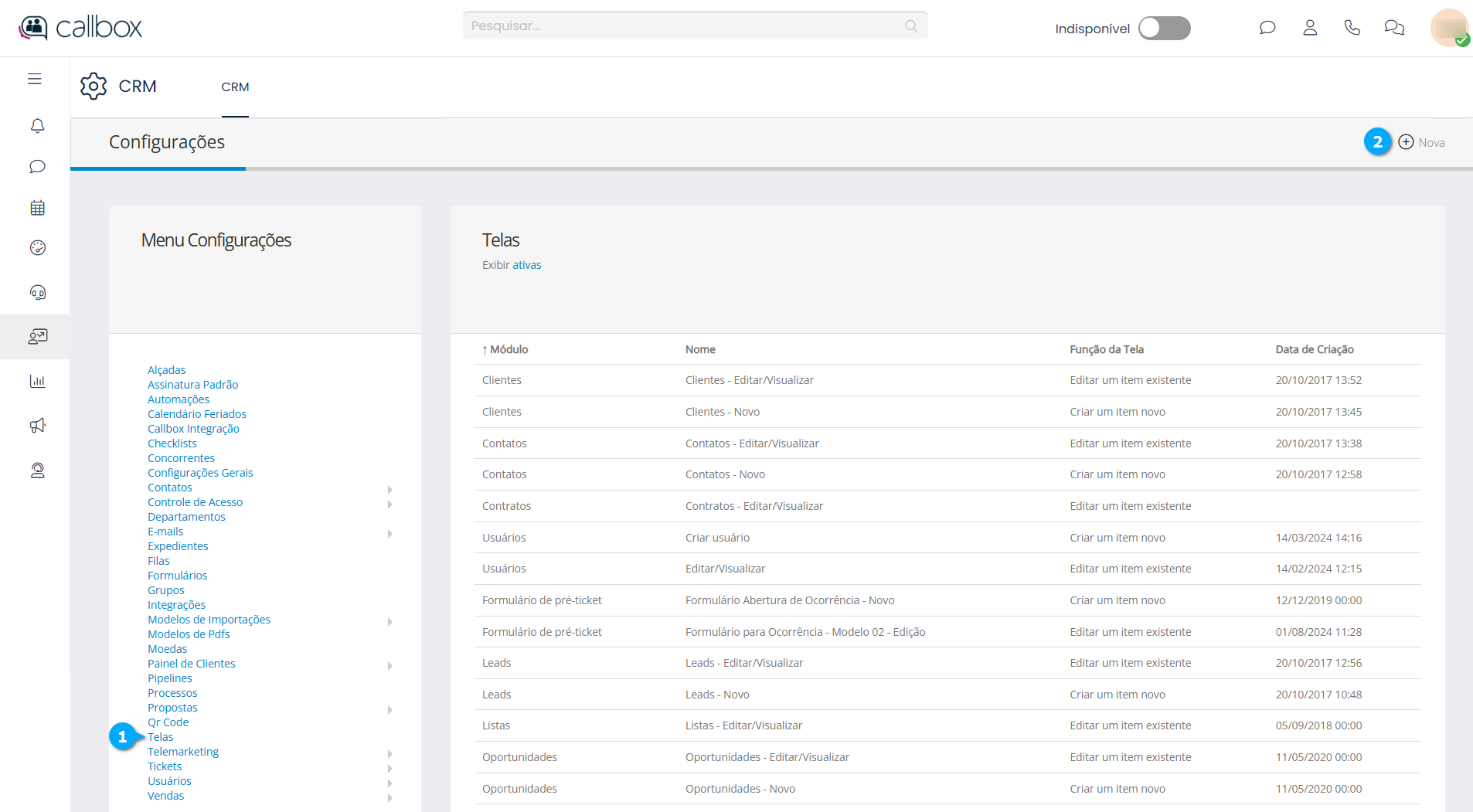
Task: Click in the Pesquisar search field
Action: tap(684, 26)
